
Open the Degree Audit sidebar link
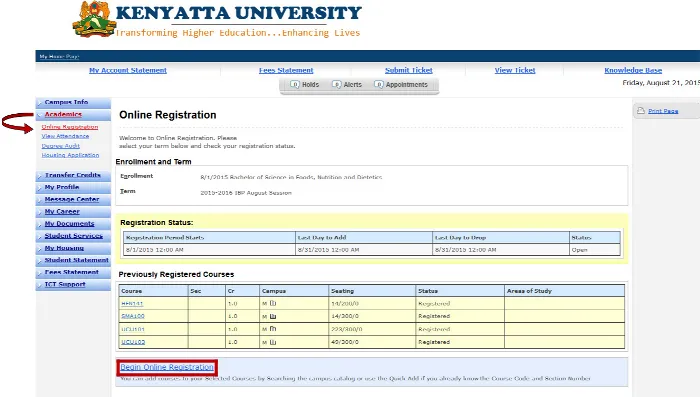tap(60, 146)
